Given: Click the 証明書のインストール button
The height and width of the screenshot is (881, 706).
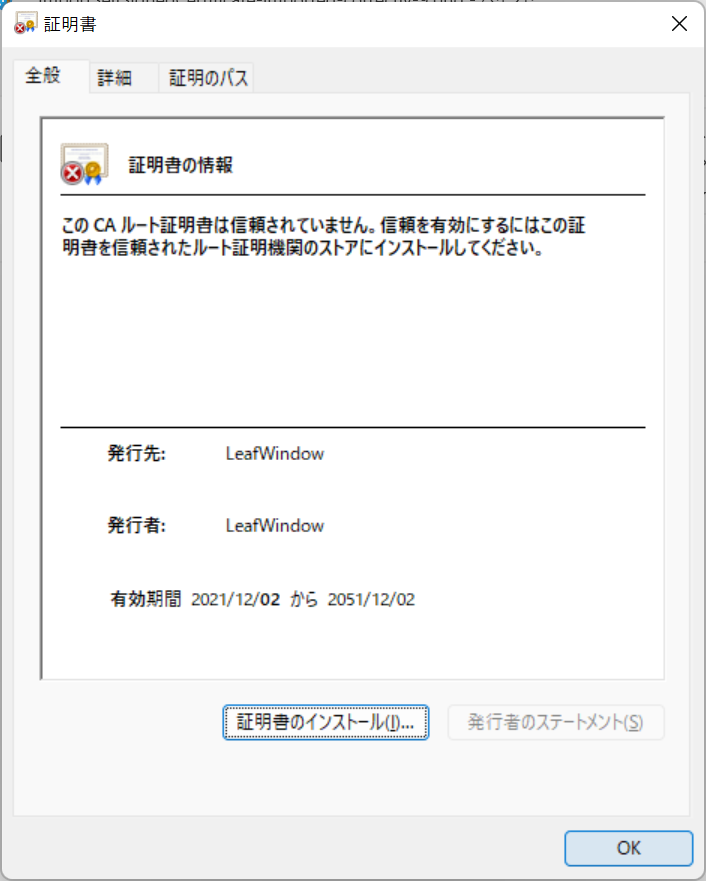Looking at the screenshot, I should tap(326, 723).
